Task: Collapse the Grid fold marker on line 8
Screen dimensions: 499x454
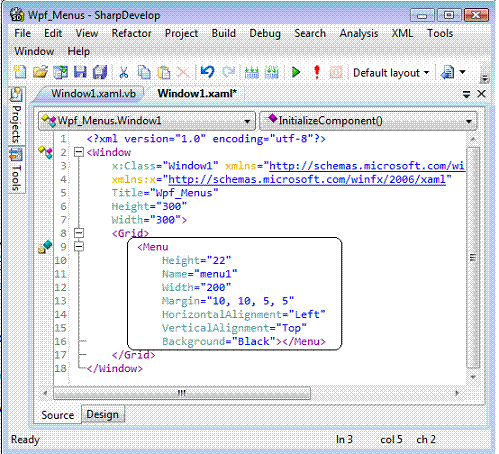Action: coord(79,233)
